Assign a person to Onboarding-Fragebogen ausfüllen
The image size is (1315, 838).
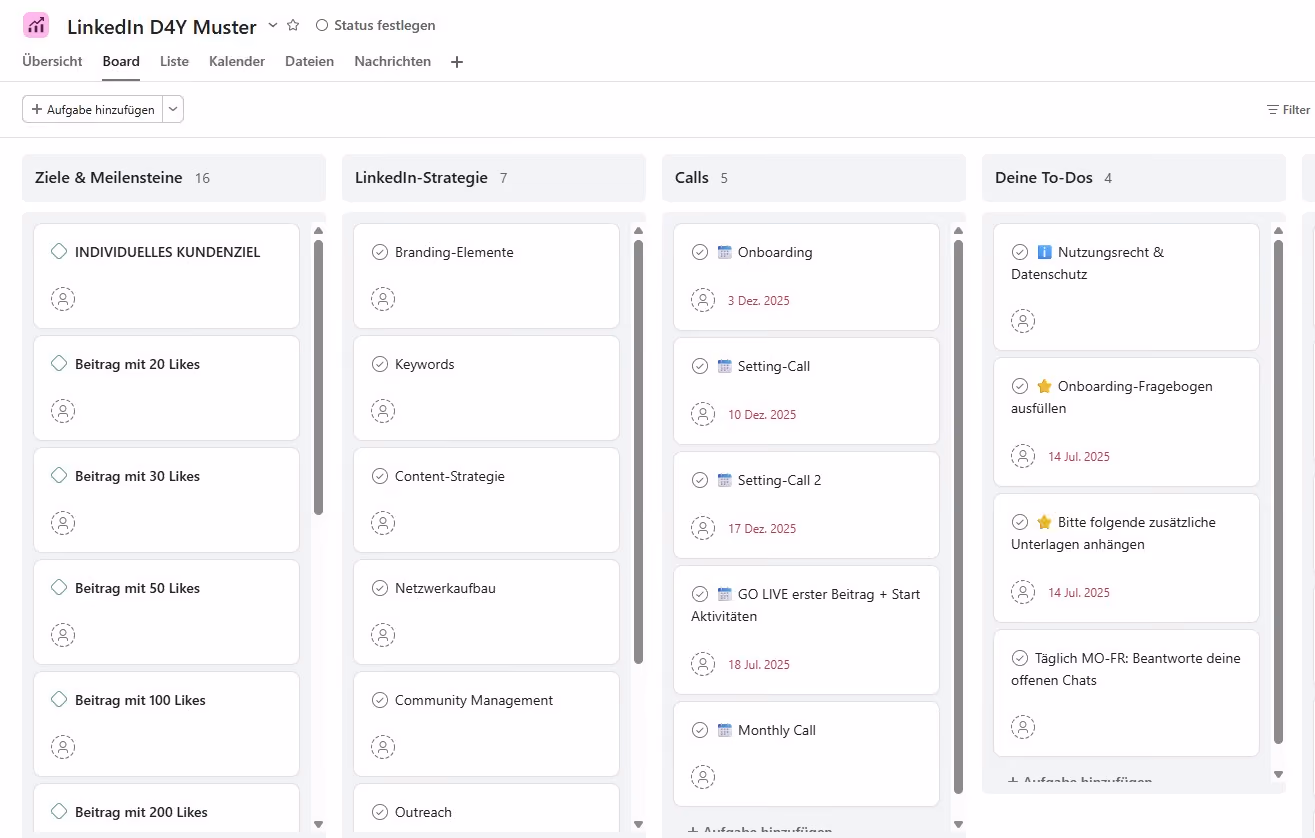click(1023, 456)
